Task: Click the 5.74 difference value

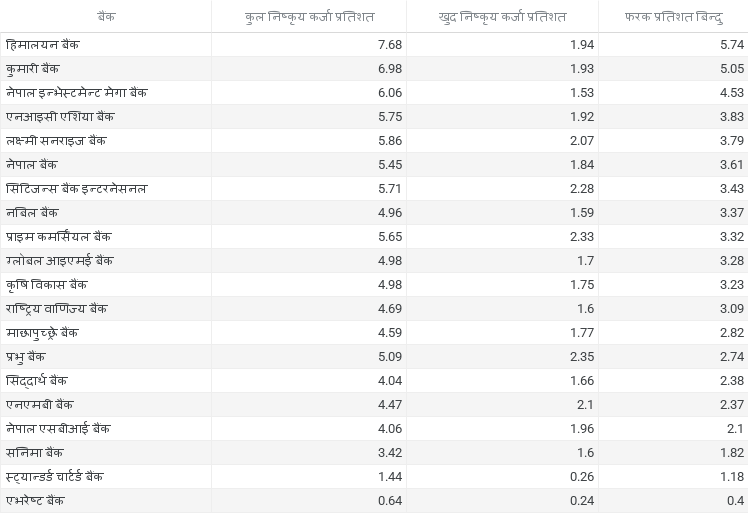Action: [732, 45]
